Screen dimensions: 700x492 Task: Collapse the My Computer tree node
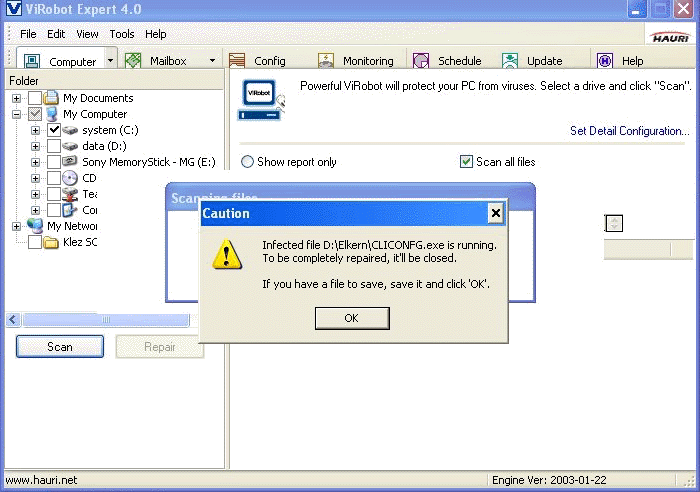[x=17, y=114]
